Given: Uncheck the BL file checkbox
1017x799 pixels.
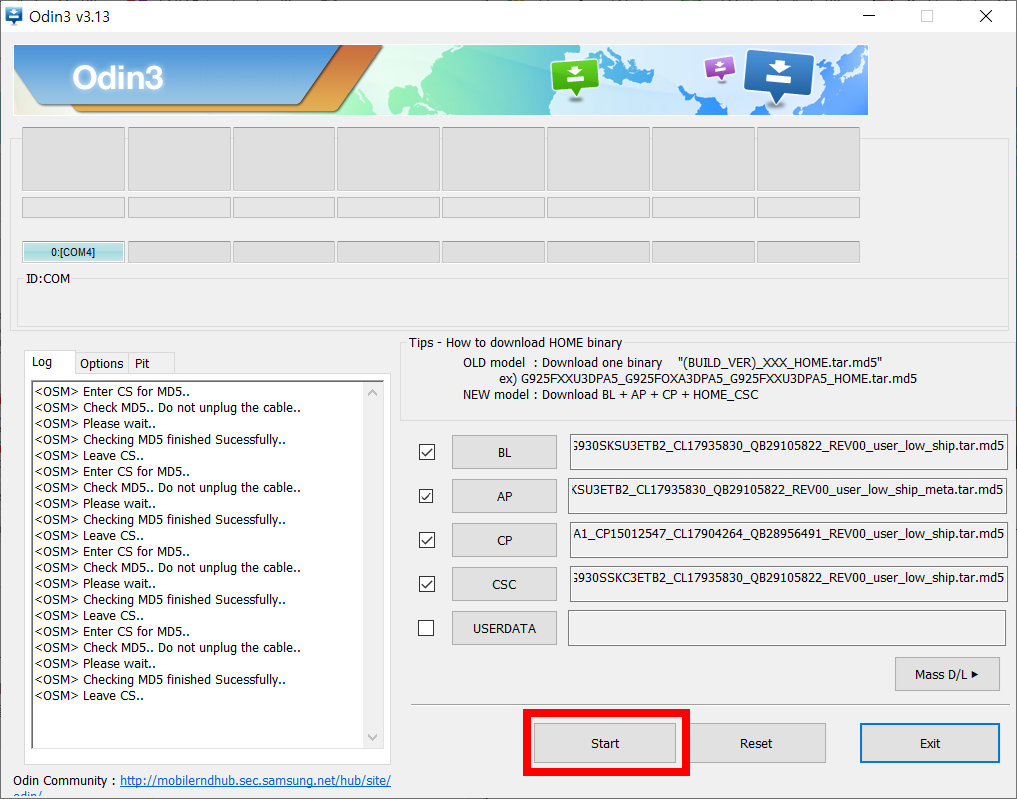Looking at the screenshot, I should pos(427,452).
